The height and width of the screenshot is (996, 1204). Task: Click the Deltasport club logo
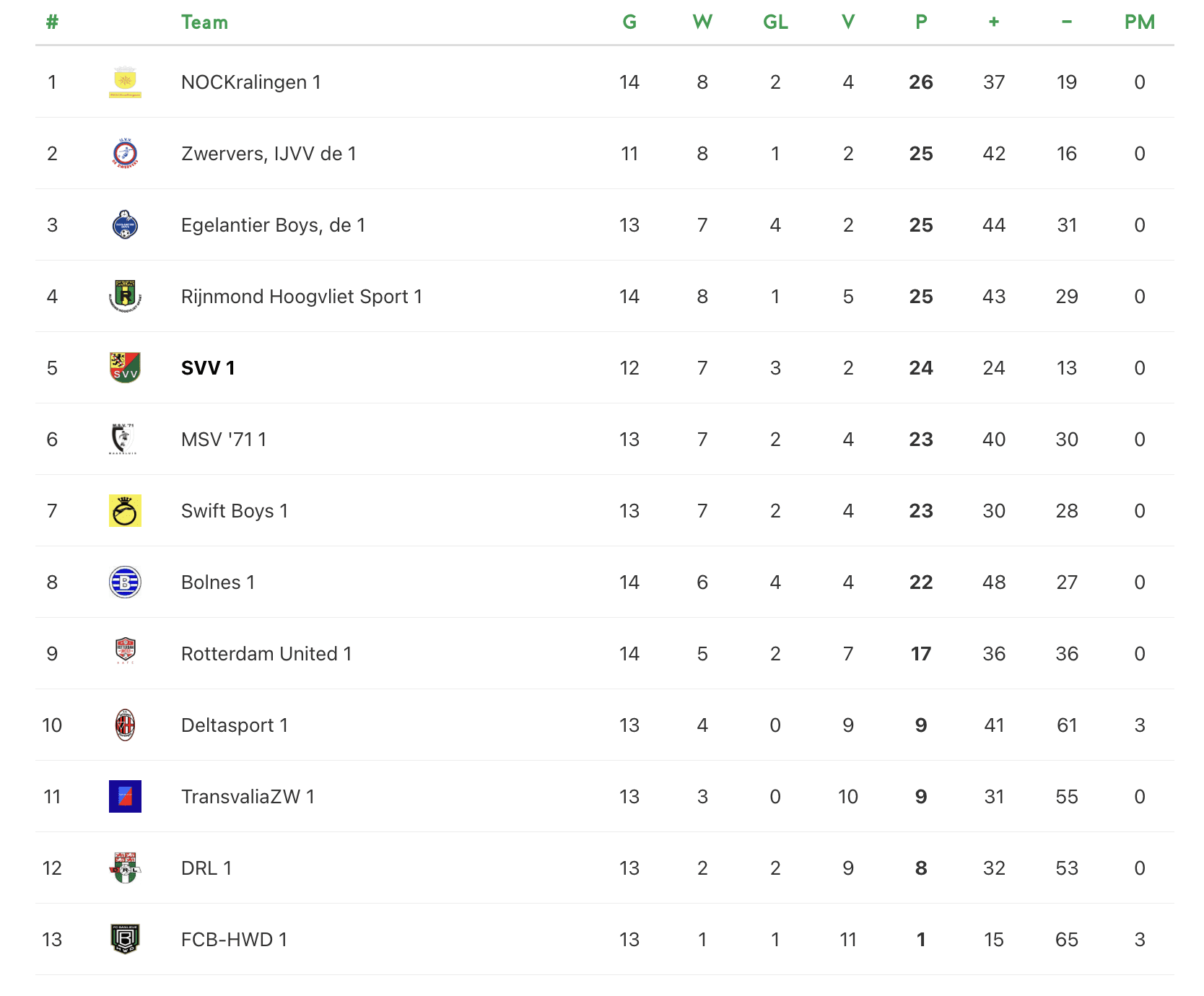(x=125, y=725)
